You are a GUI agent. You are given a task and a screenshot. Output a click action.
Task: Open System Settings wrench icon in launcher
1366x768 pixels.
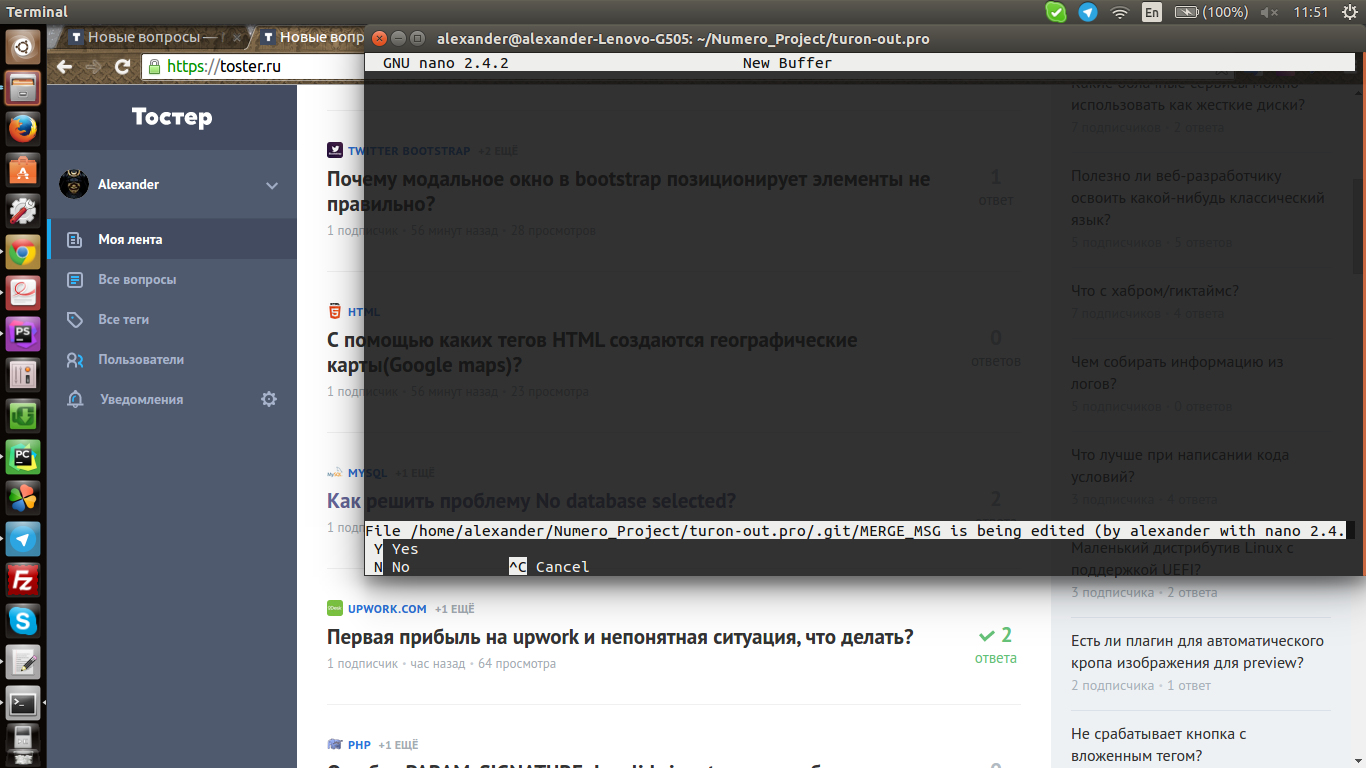pyautogui.click(x=23, y=211)
